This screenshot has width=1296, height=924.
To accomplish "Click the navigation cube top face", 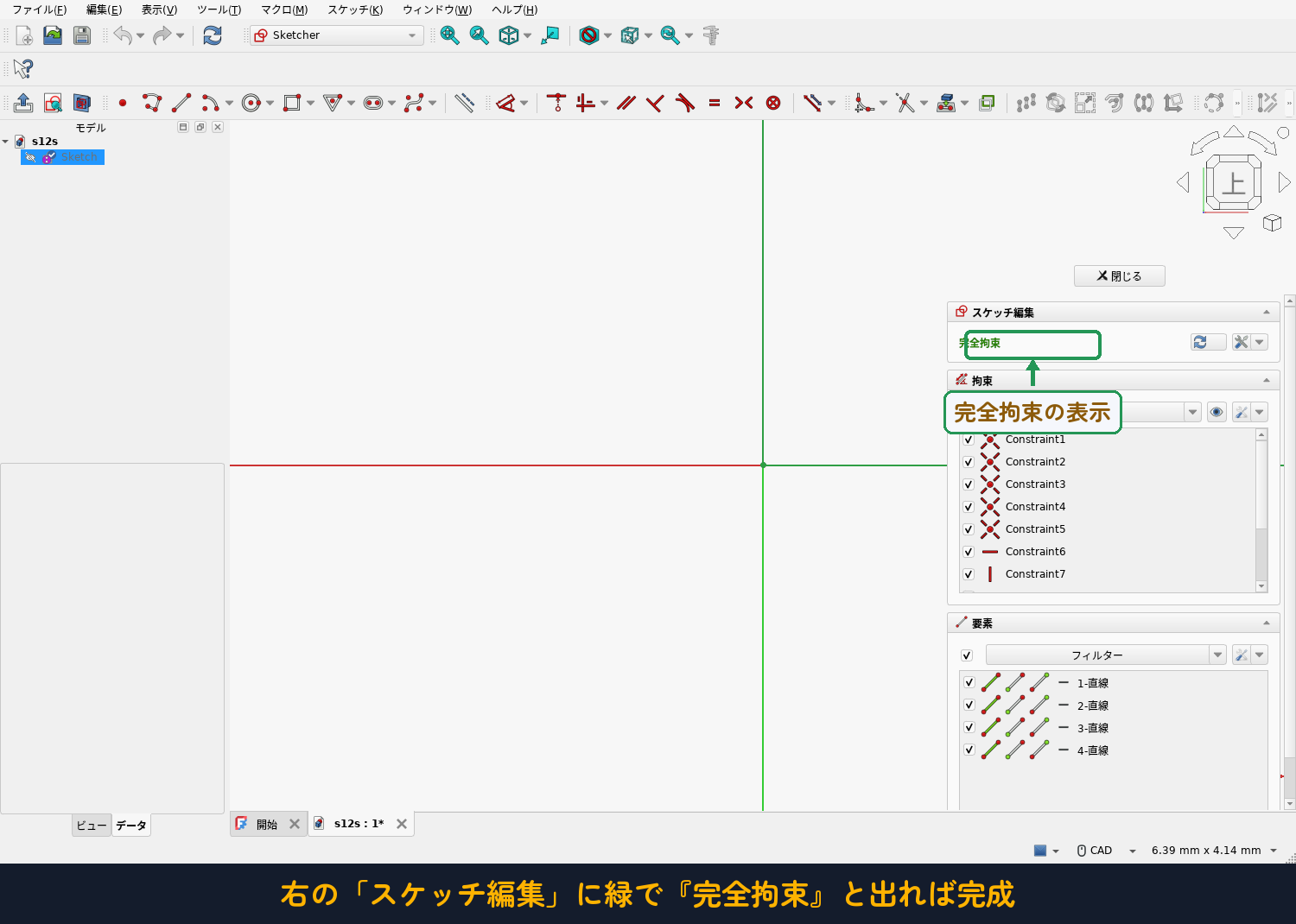I will pyautogui.click(x=1233, y=183).
